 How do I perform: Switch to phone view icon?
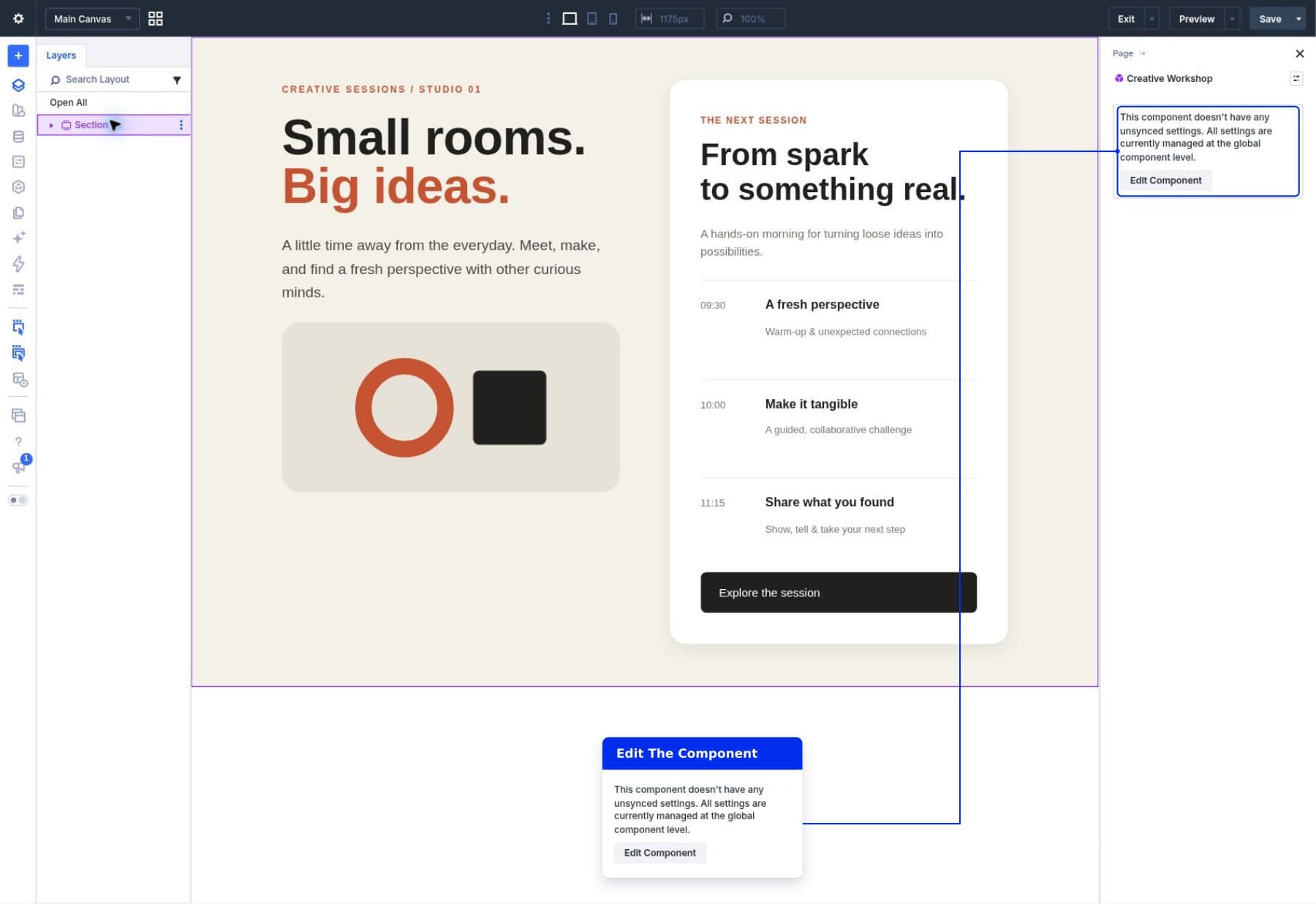click(x=613, y=18)
